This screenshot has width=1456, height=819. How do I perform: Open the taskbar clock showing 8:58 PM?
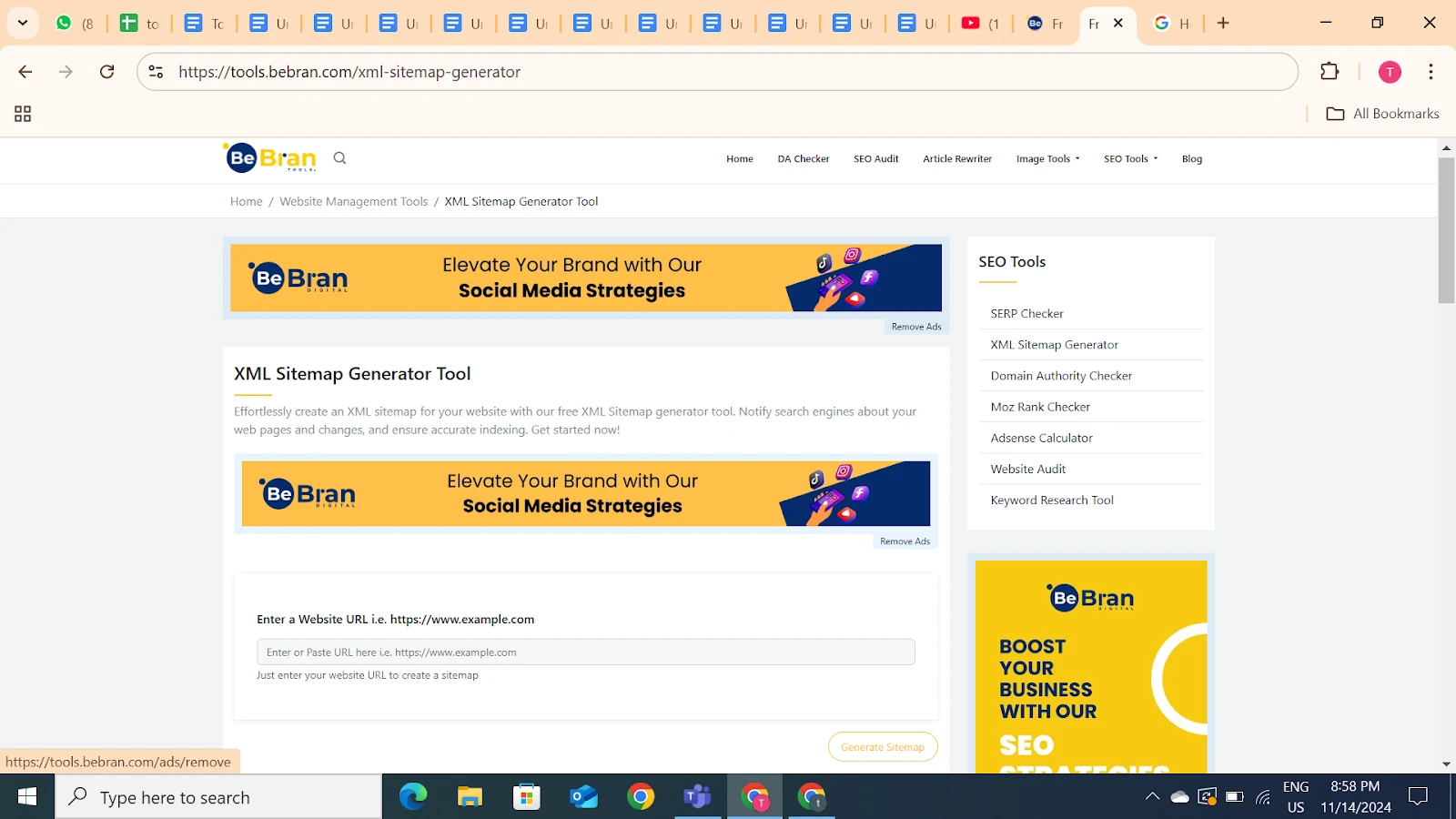coord(1355,797)
